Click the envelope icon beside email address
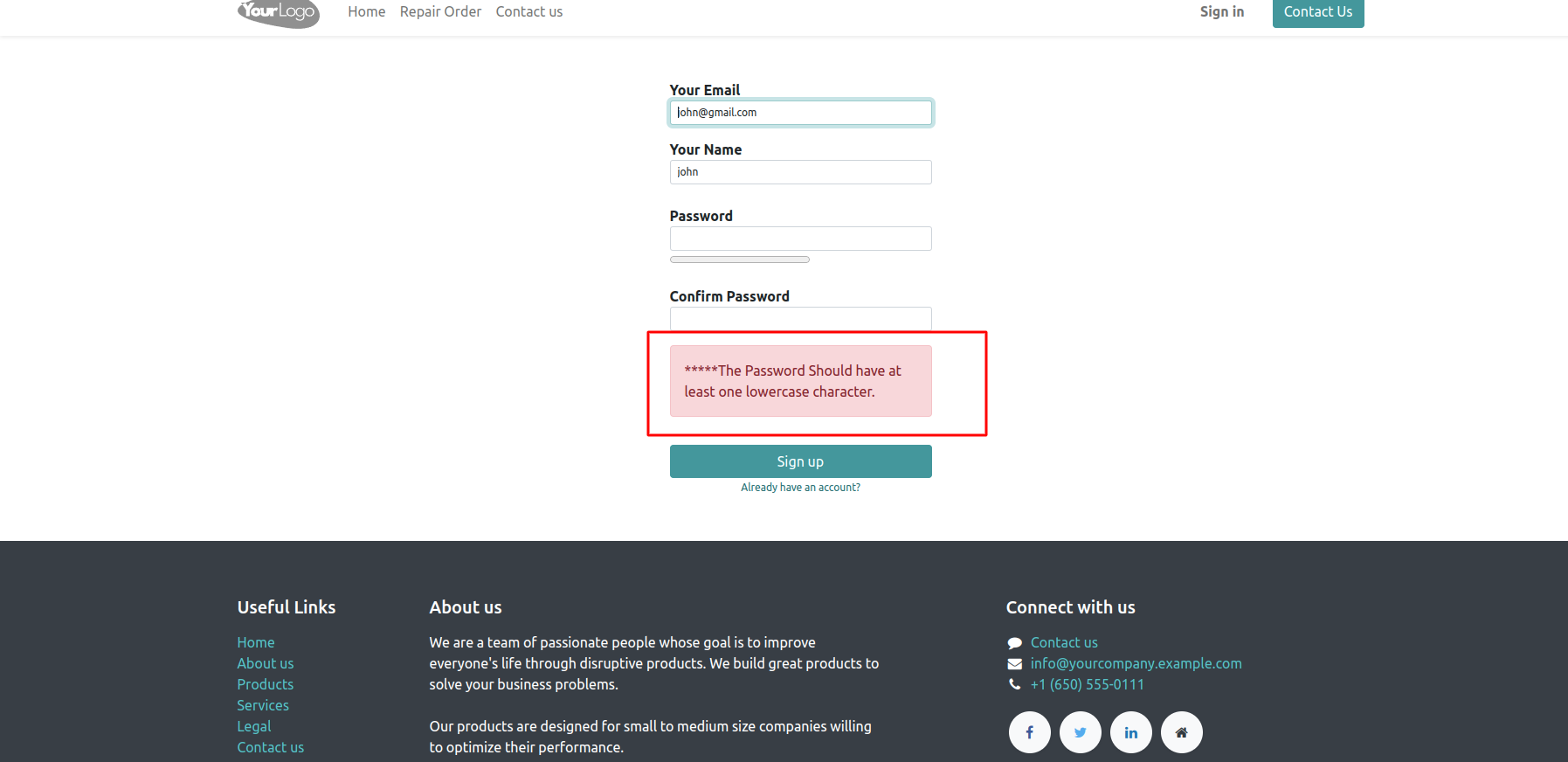The height and width of the screenshot is (762, 1568). tap(1014, 664)
